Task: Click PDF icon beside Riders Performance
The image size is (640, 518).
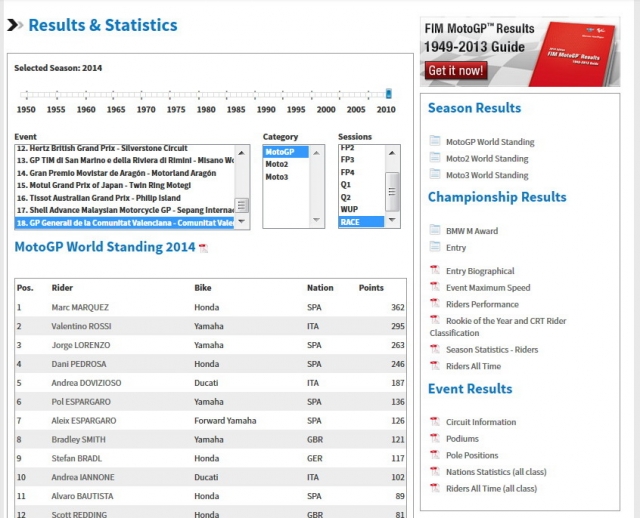Action: 435,303
